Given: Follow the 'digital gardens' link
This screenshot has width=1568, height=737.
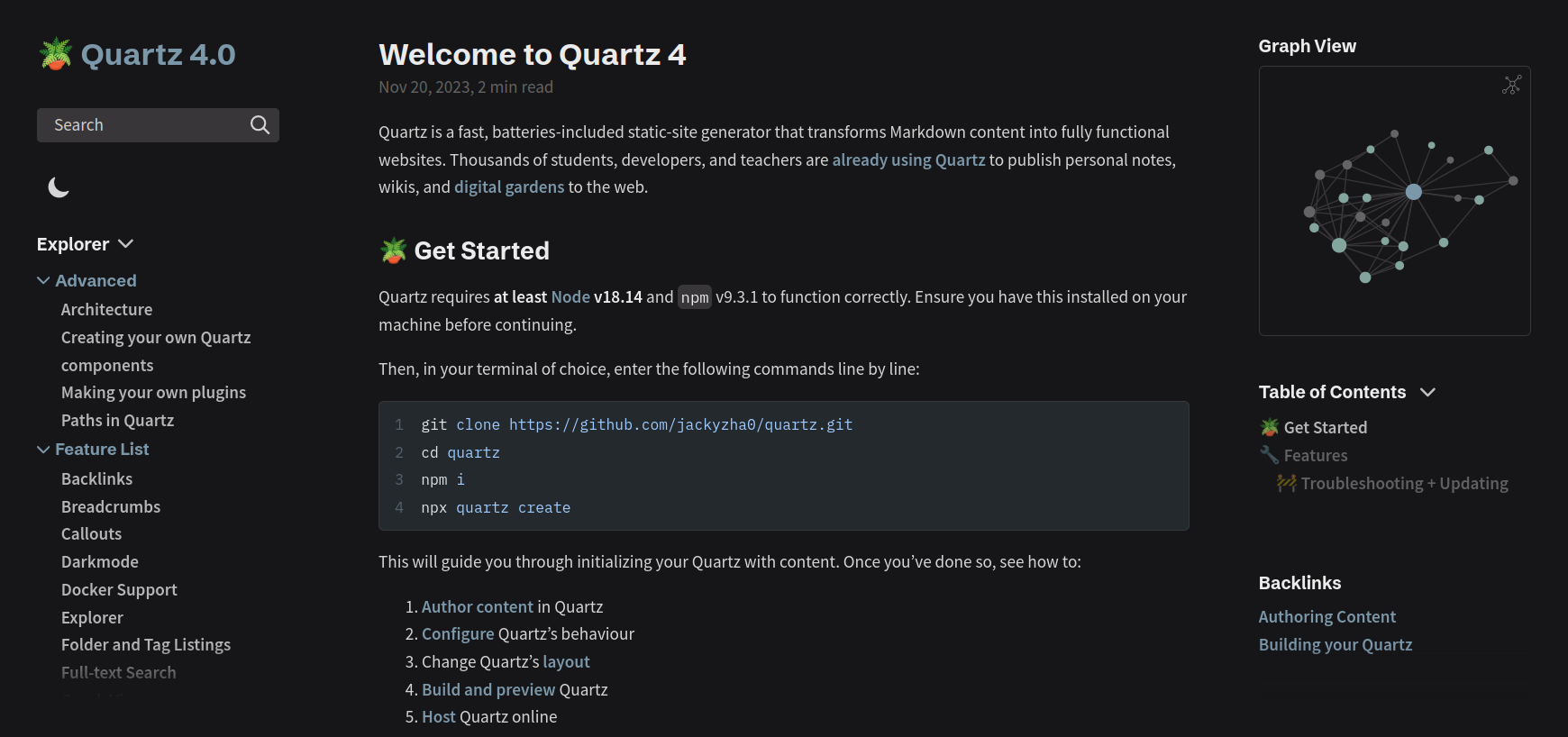Looking at the screenshot, I should point(508,187).
